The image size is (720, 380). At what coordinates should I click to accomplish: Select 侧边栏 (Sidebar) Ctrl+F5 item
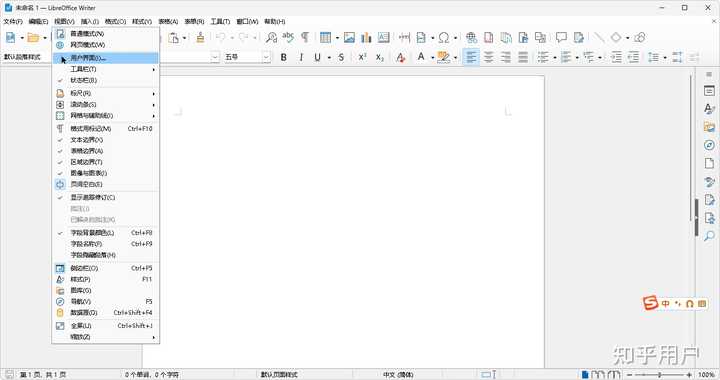tap(106, 268)
